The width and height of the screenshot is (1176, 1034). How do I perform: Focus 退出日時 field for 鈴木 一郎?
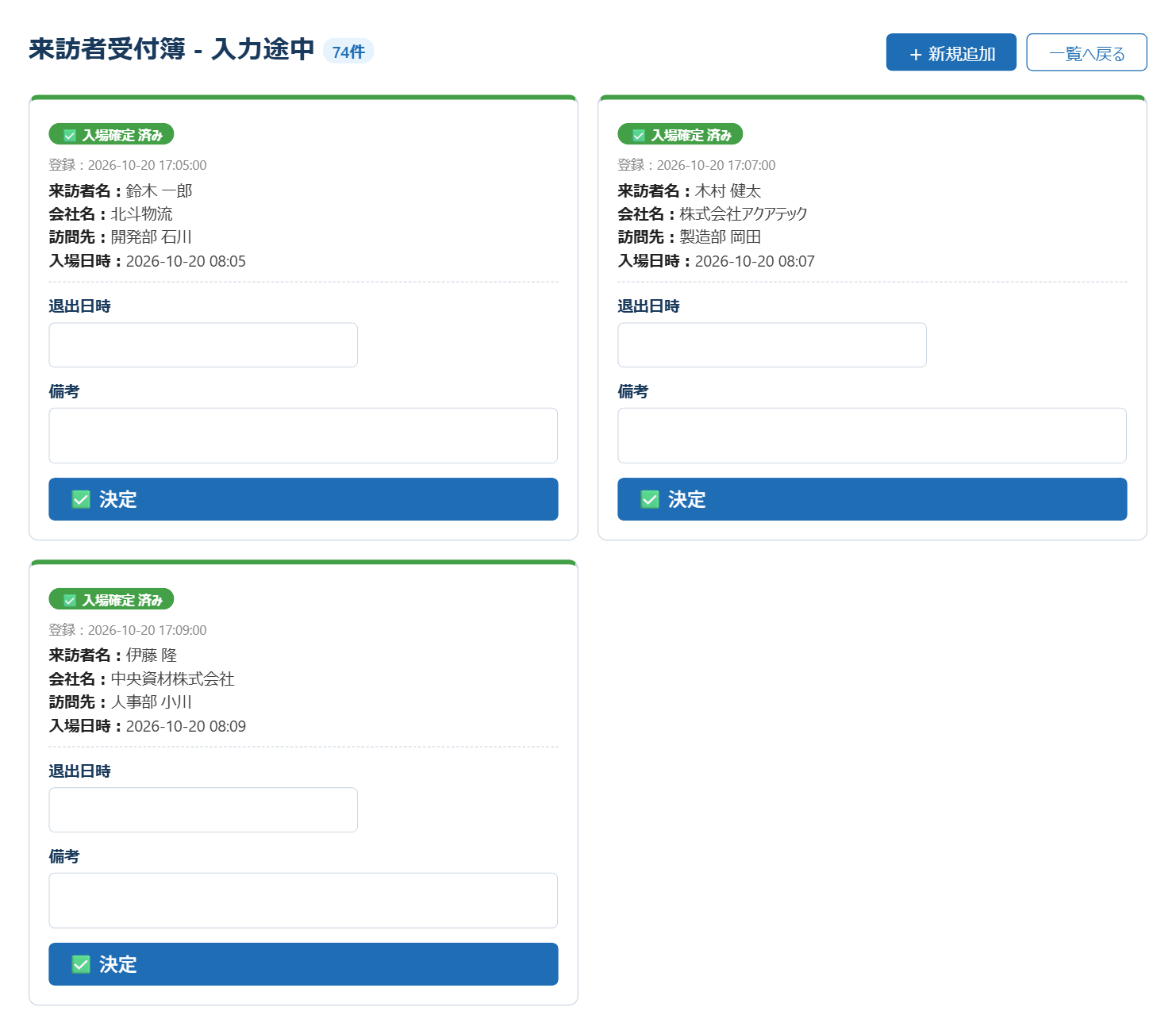point(203,345)
